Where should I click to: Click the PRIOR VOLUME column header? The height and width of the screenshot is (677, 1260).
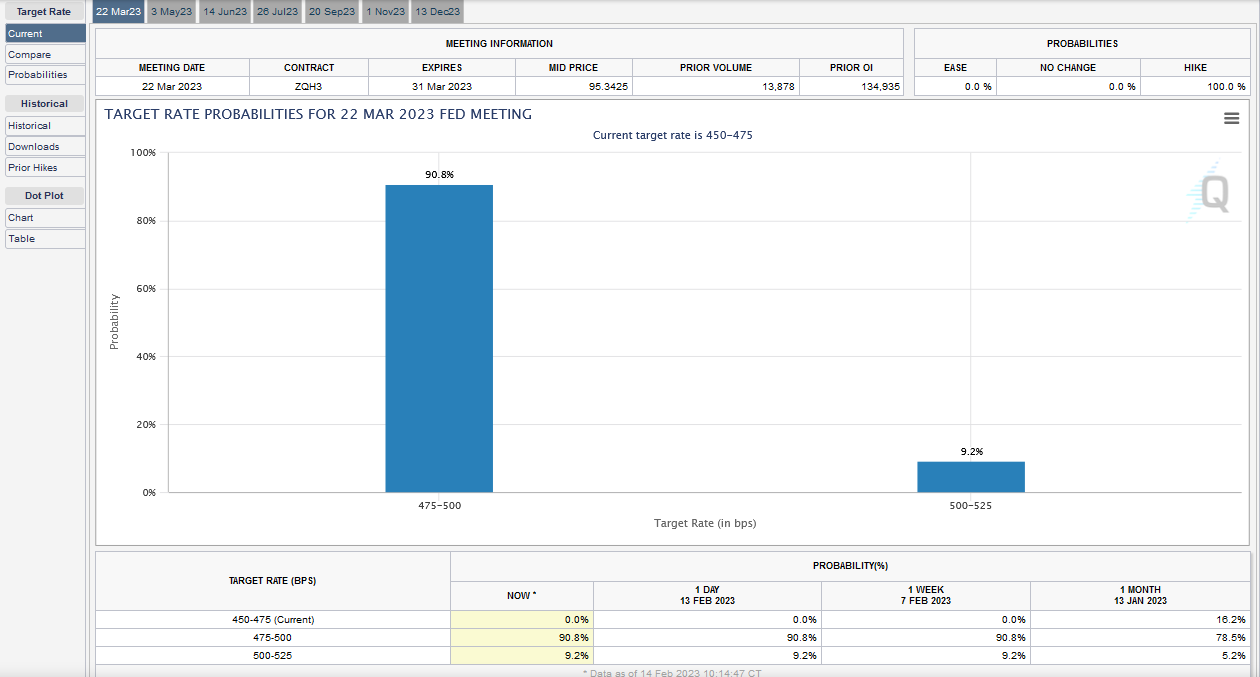click(x=716, y=68)
